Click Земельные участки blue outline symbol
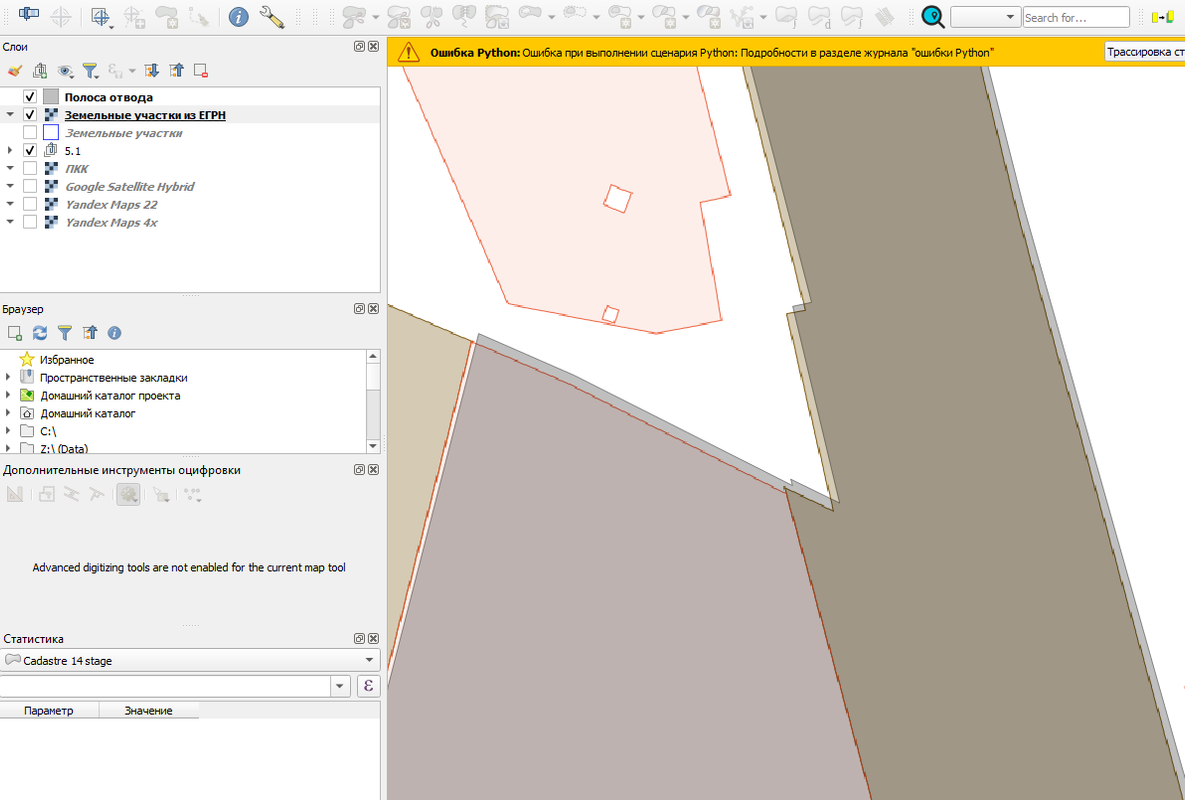 pos(51,133)
